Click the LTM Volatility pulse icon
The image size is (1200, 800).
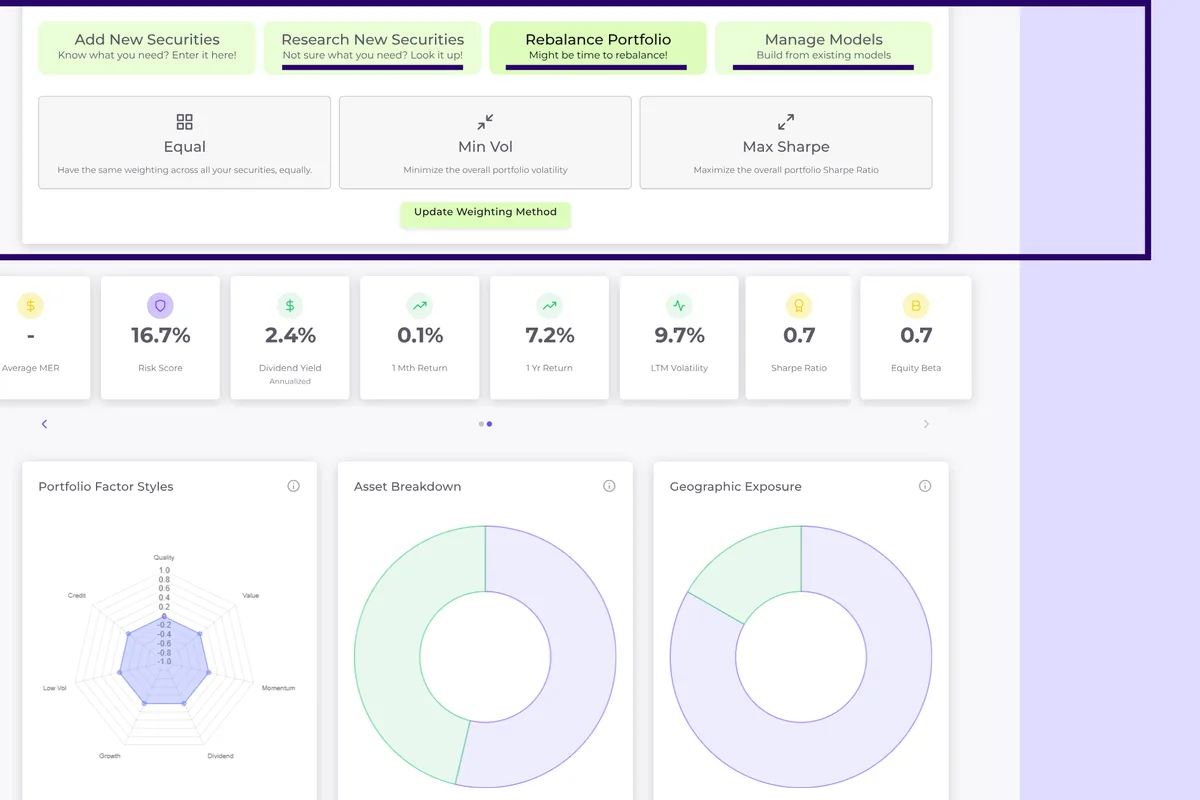tap(679, 306)
